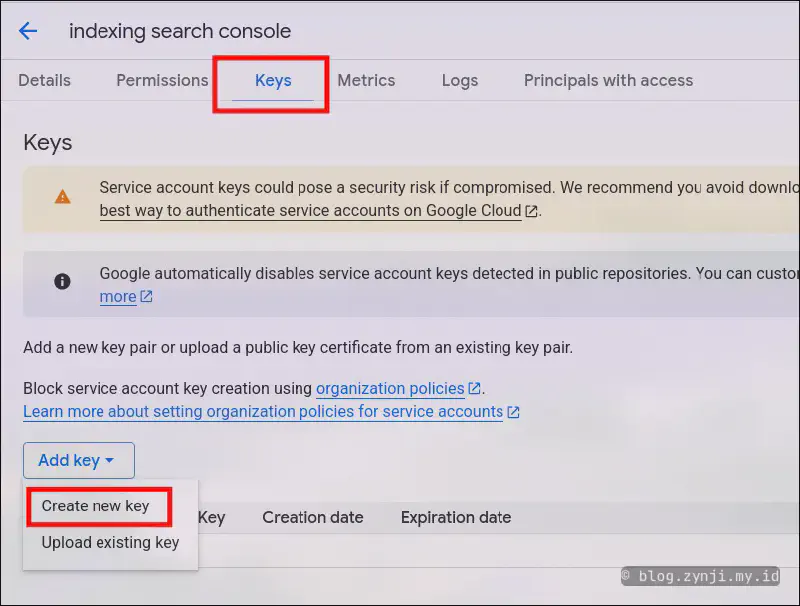The image size is (800, 606).
Task: Click the blue back arrow
Action: coord(27,31)
